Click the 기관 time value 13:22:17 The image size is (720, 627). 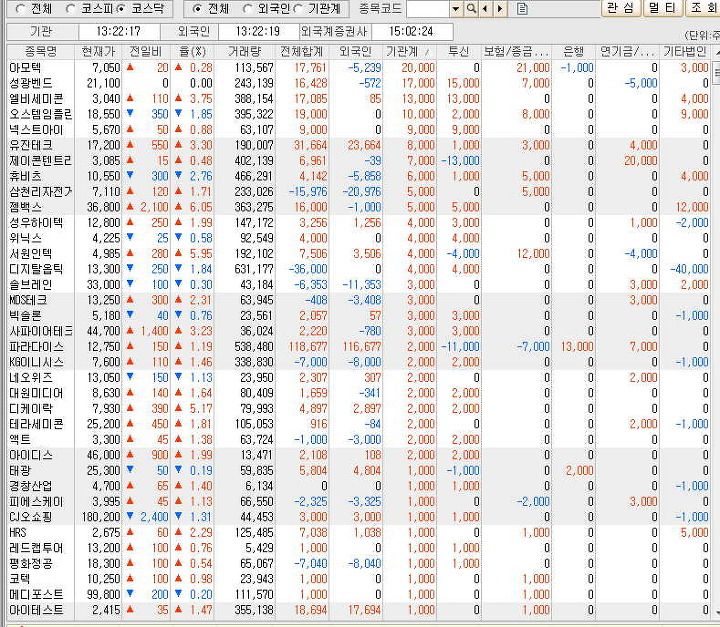click(118, 31)
